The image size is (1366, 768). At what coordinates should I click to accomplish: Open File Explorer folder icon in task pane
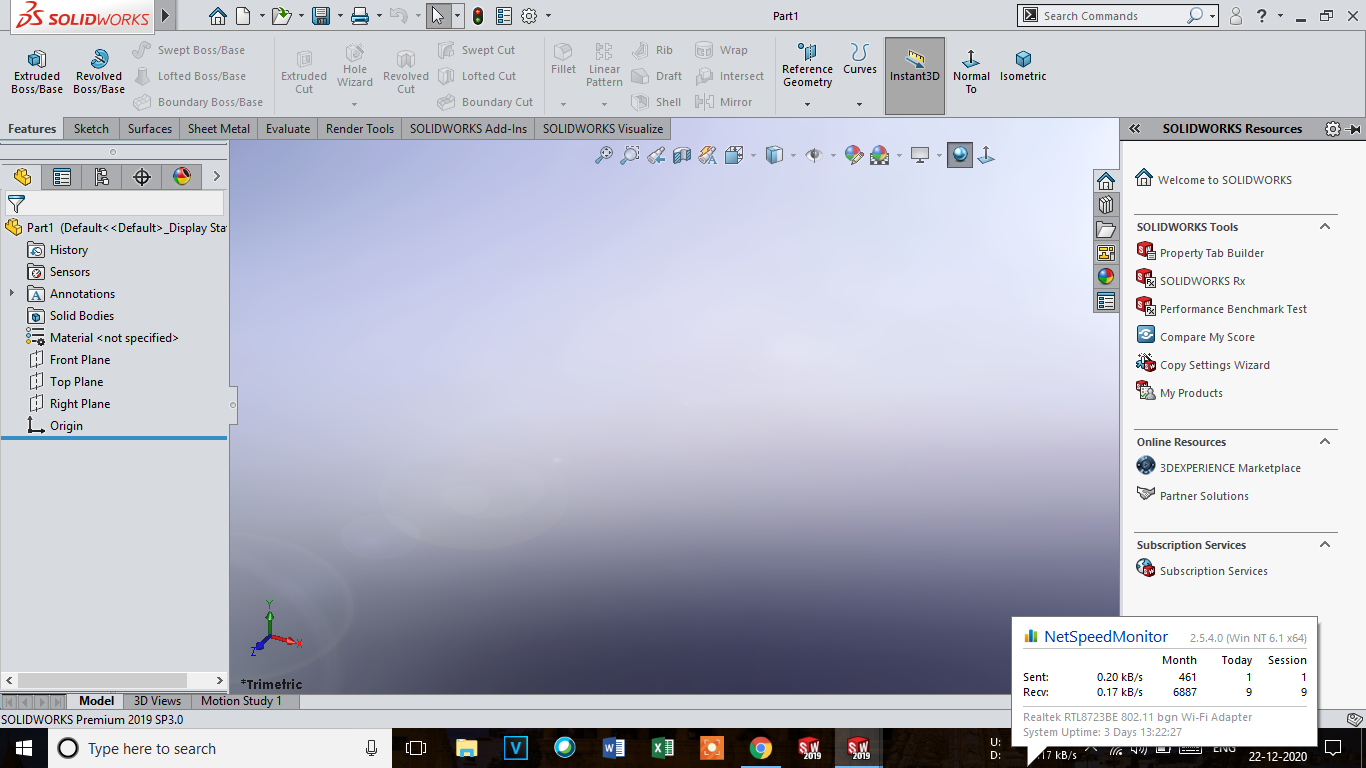(1105, 229)
